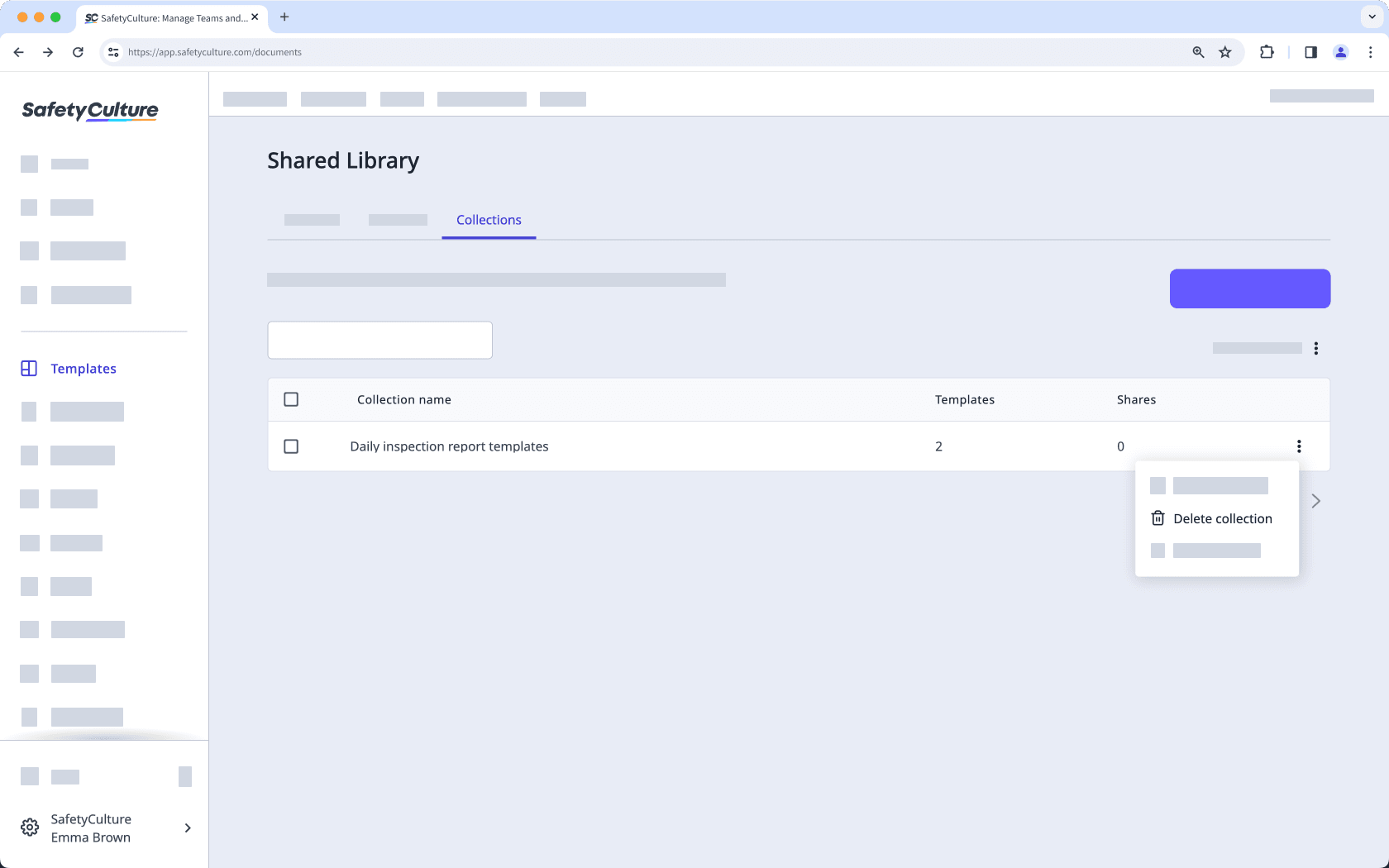This screenshot has width=1389, height=868.
Task: Click the right chevron pagination arrow
Action: coord(1315,501)
